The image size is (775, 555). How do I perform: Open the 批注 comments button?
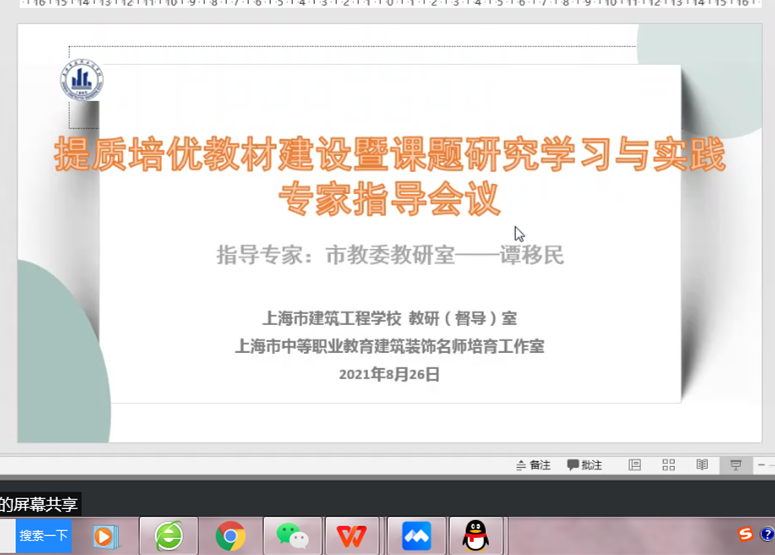[584, 465]
